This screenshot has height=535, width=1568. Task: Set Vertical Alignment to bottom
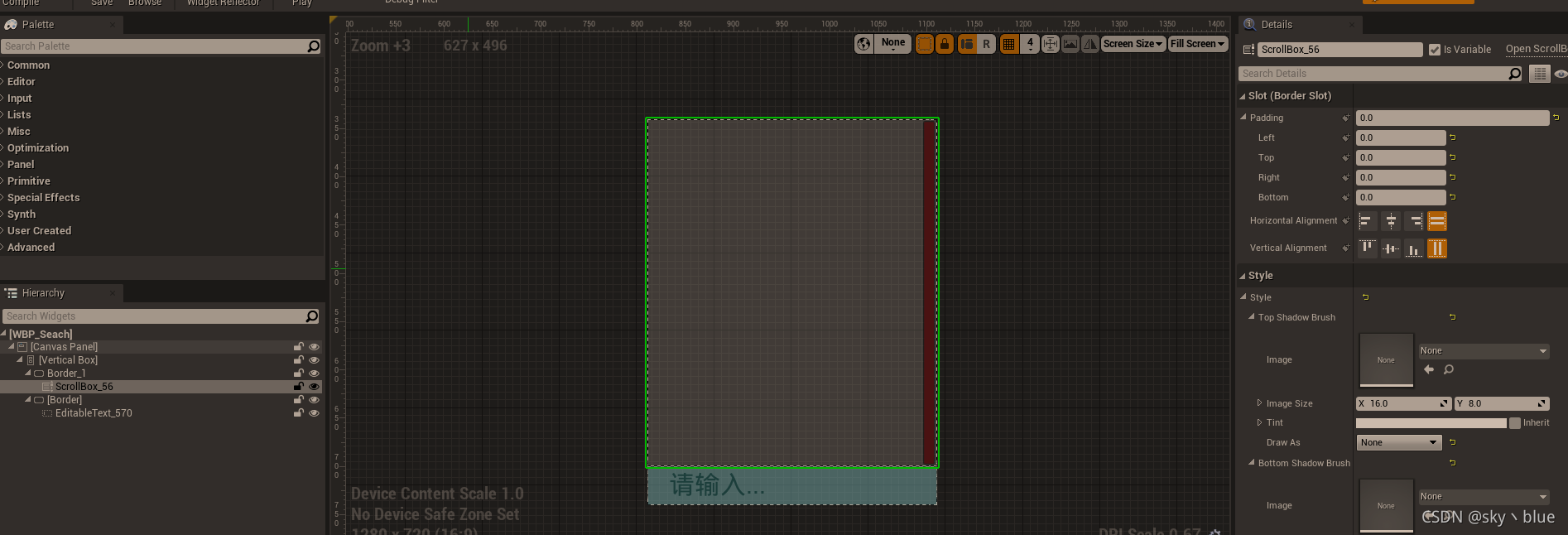tap(1414, 248)
